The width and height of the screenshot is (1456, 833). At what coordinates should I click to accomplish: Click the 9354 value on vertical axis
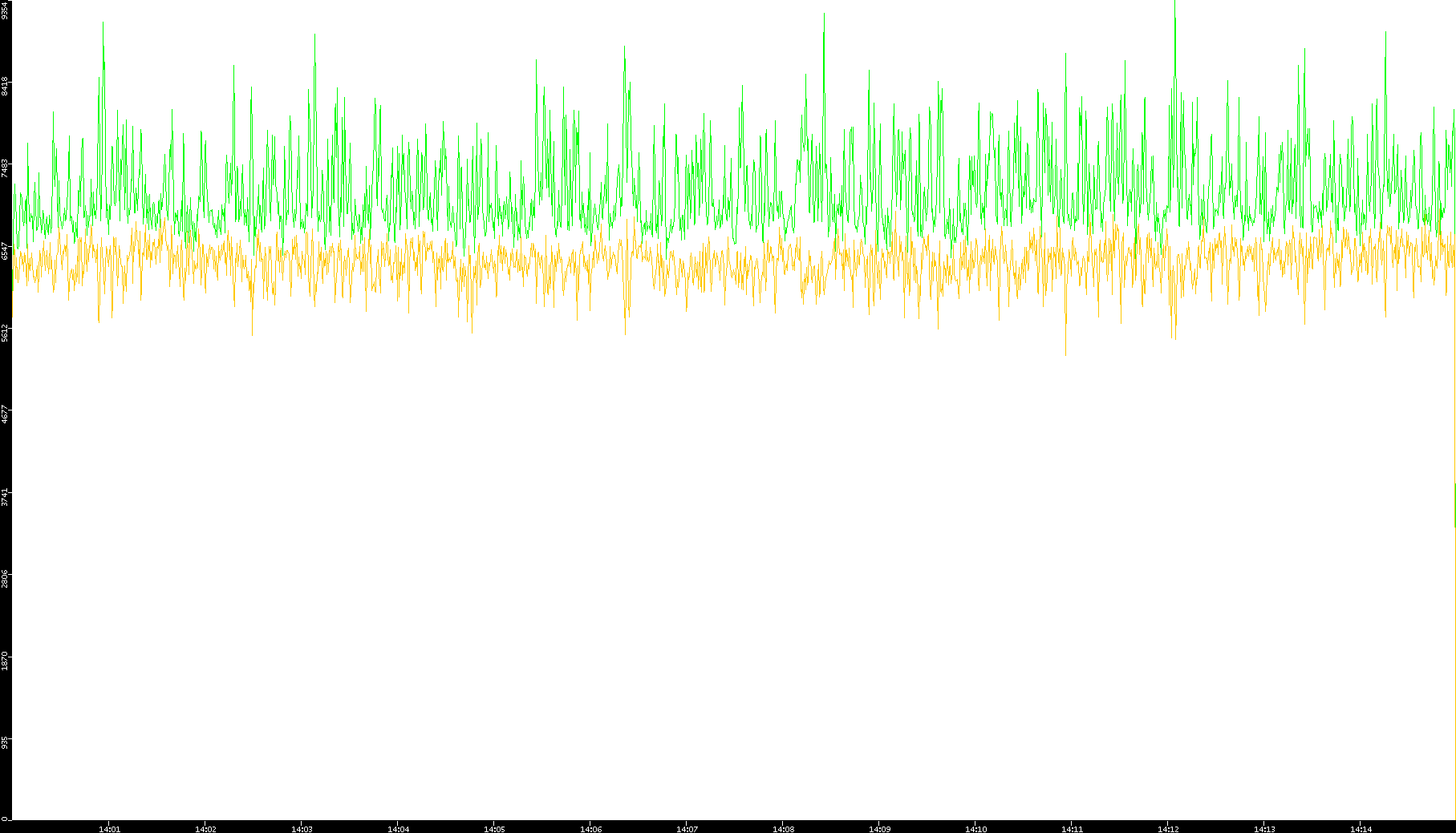(5, 10)
